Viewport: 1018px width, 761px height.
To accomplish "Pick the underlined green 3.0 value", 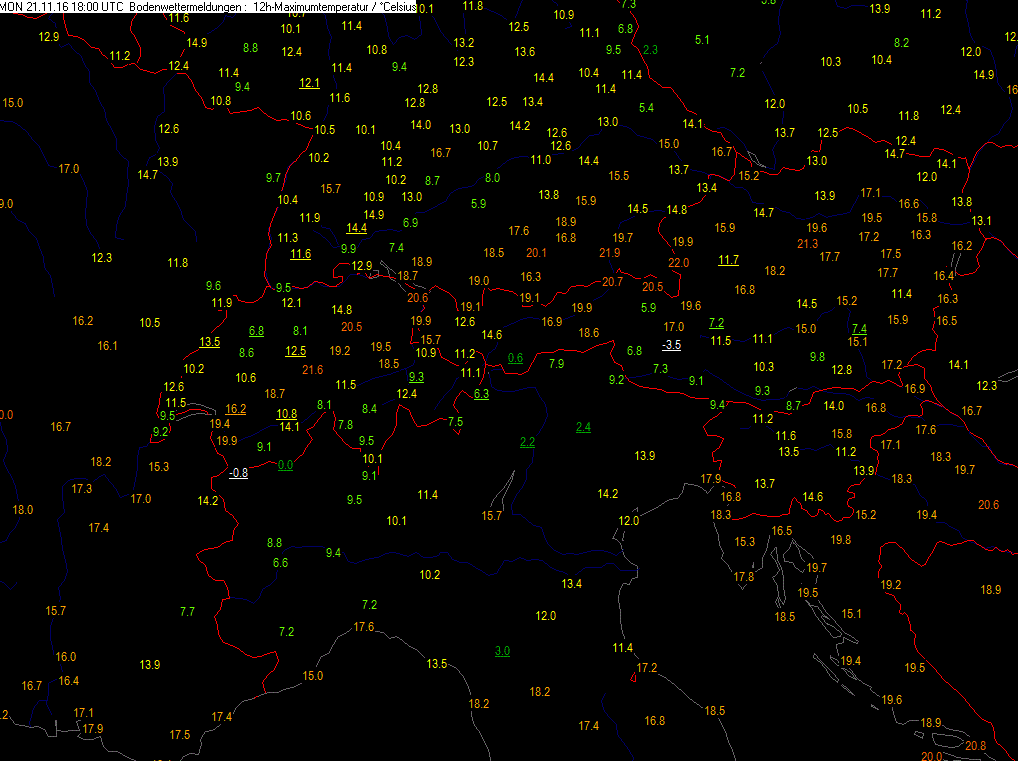I will [502, 651].
